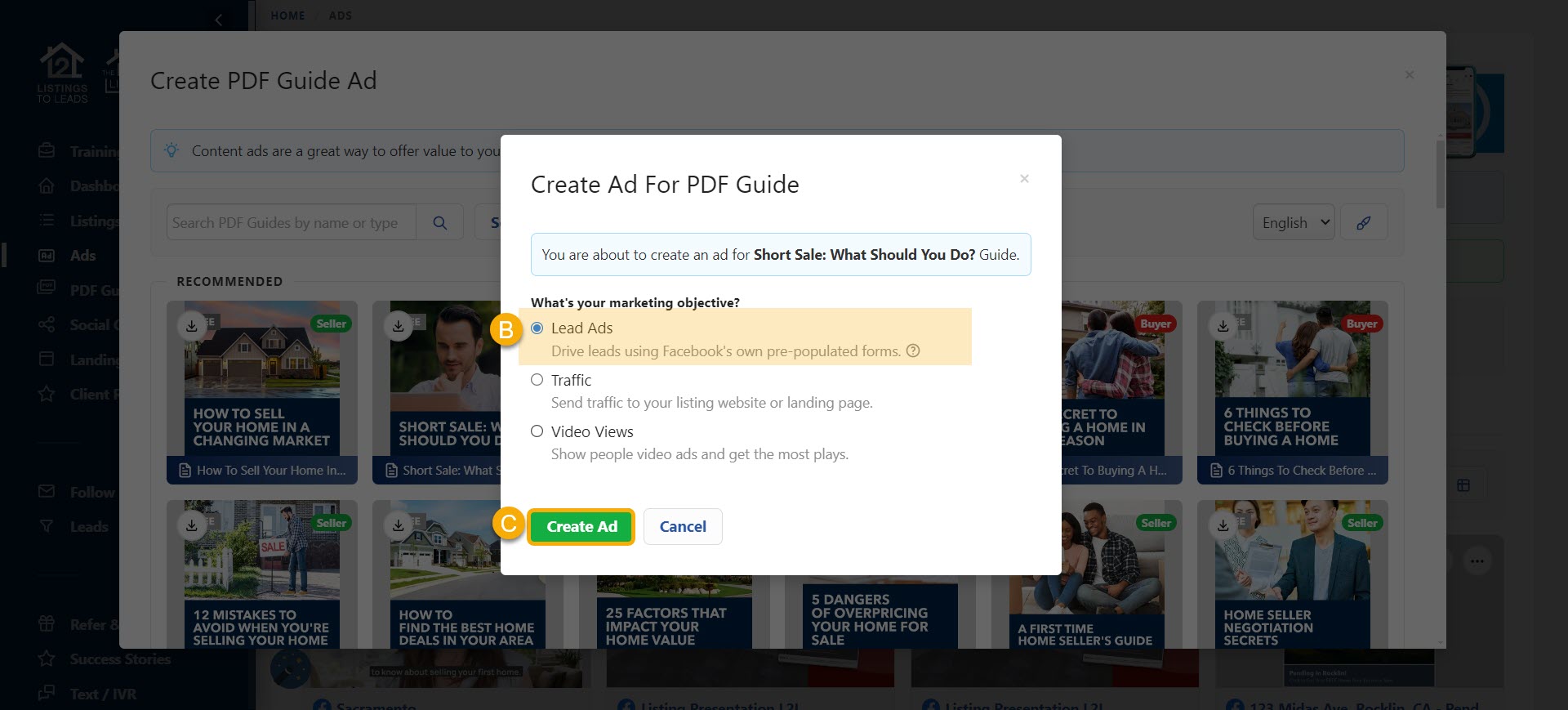Click the Client star icon in sidebar
1568x710 pixels.
[47, 394]
